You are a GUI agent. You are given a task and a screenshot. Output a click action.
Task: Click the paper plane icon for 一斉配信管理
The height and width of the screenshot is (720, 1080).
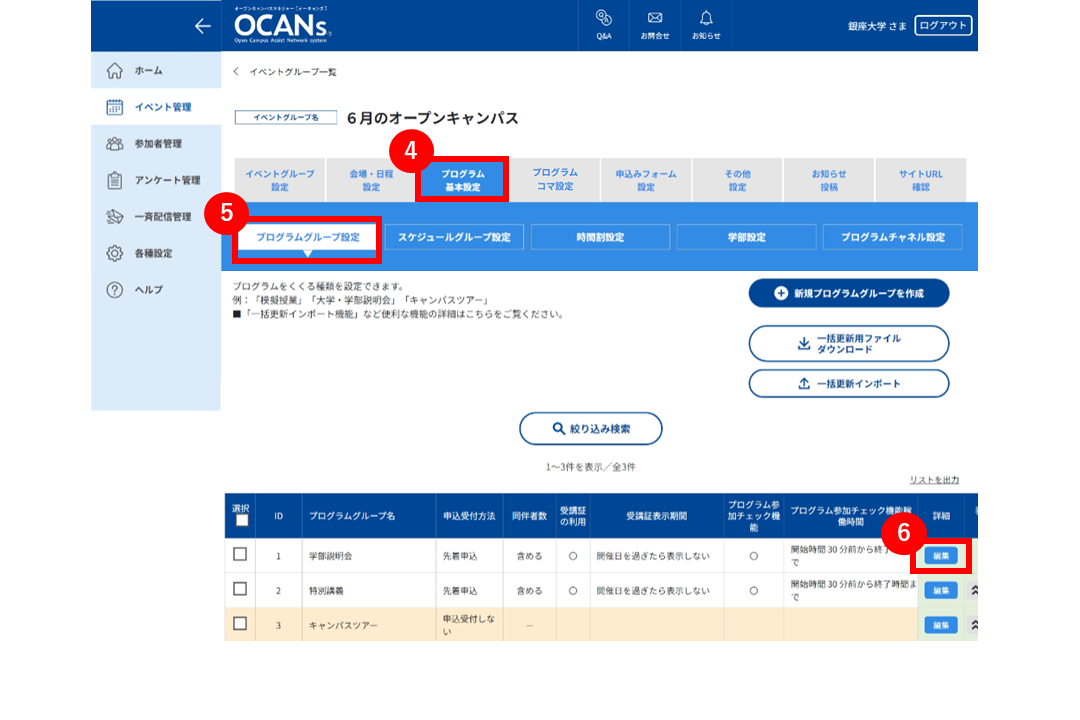tap(115, 216)
